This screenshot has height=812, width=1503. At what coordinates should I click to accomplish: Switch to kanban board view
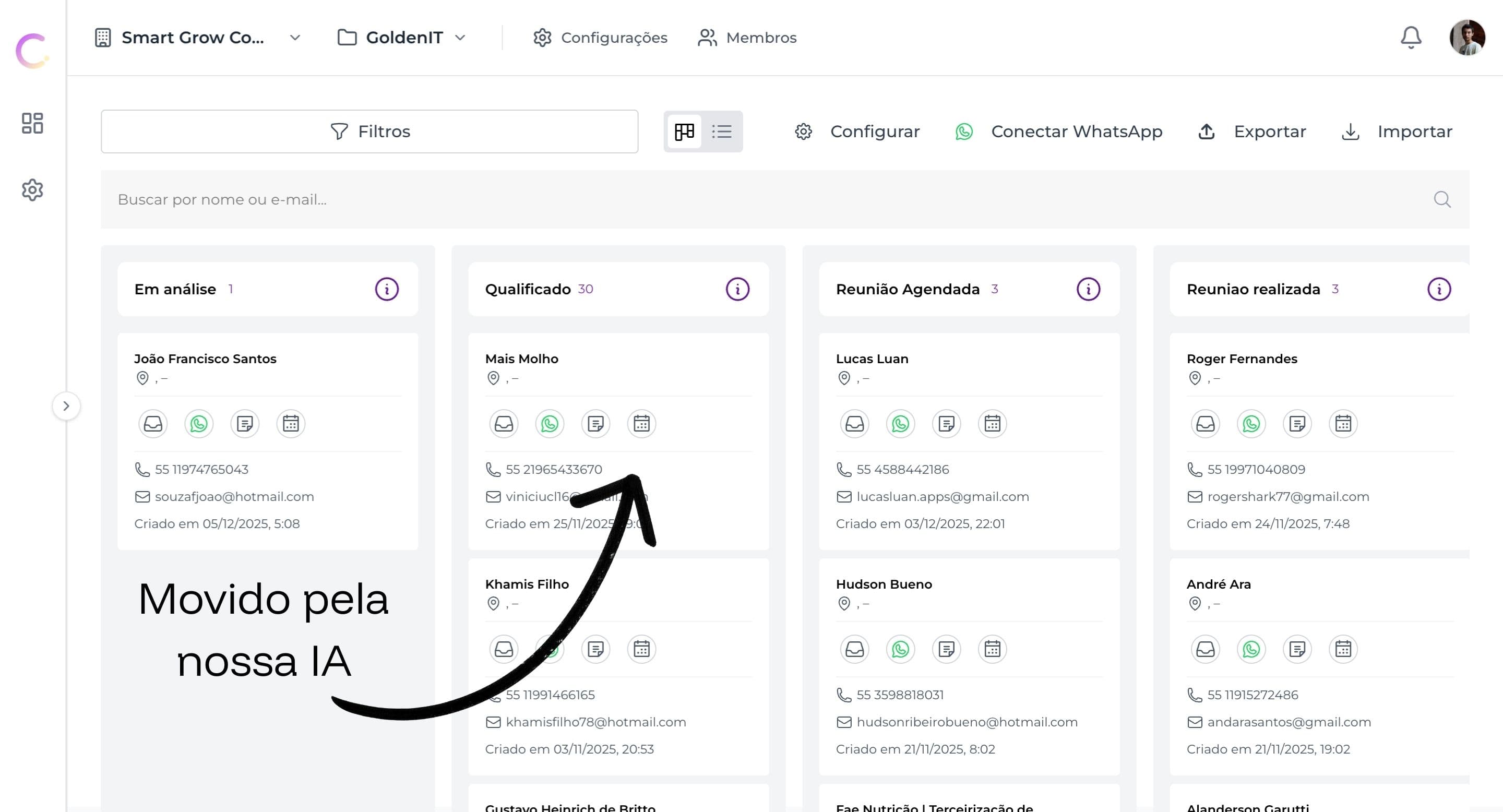(684, 132)
